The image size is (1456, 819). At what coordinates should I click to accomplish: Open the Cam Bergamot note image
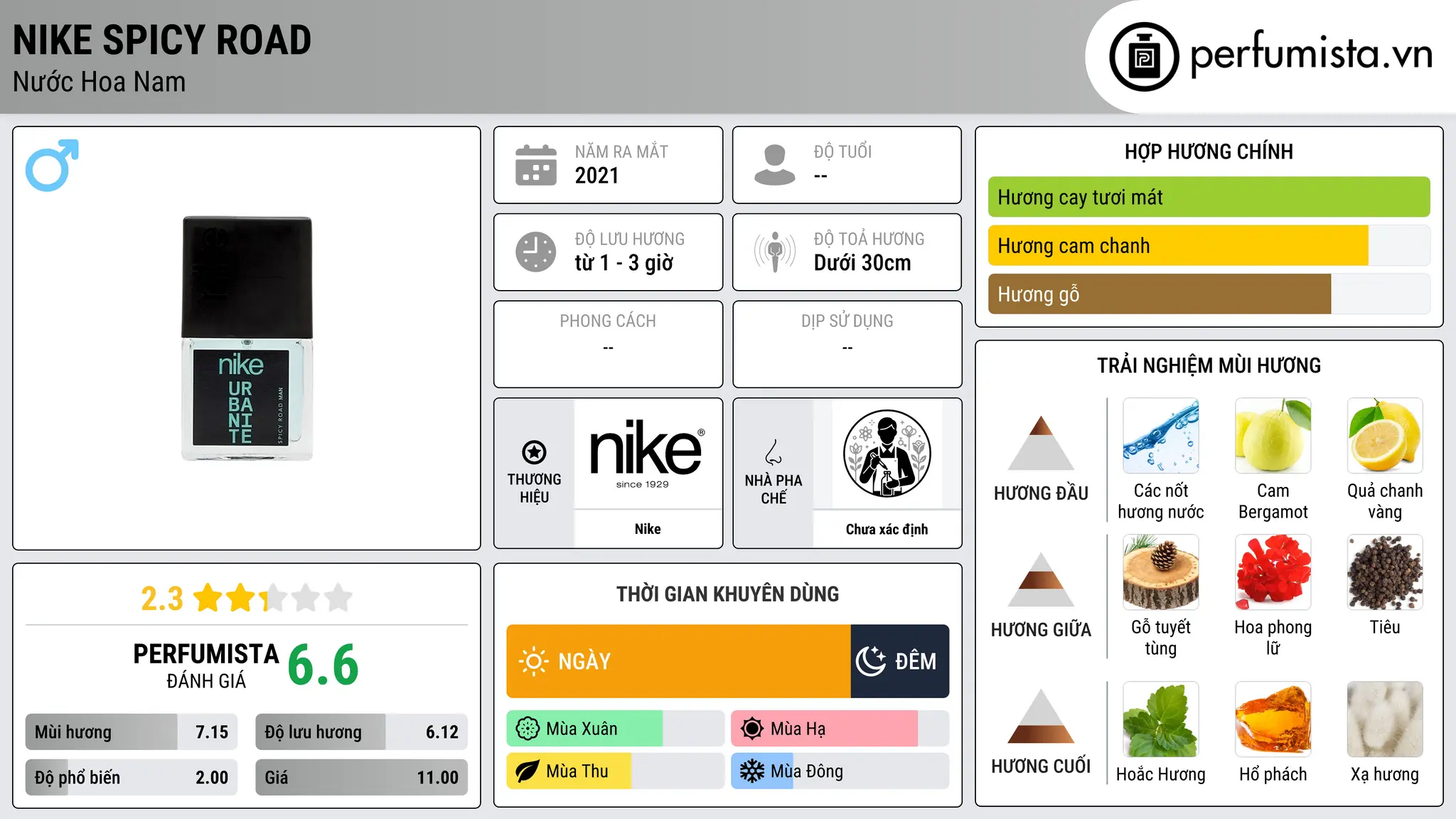[x=1273, y=436]
